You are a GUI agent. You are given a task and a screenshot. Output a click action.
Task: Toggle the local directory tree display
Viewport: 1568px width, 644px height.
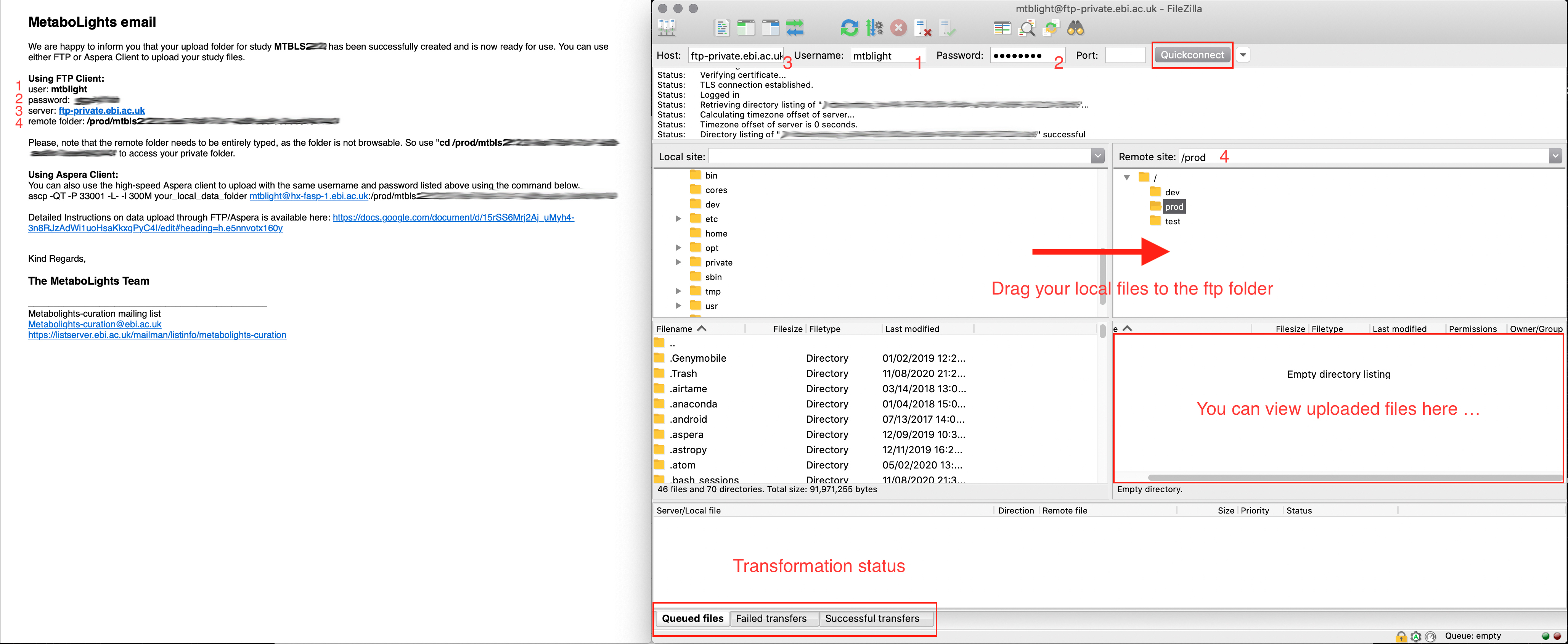point(745,28)
